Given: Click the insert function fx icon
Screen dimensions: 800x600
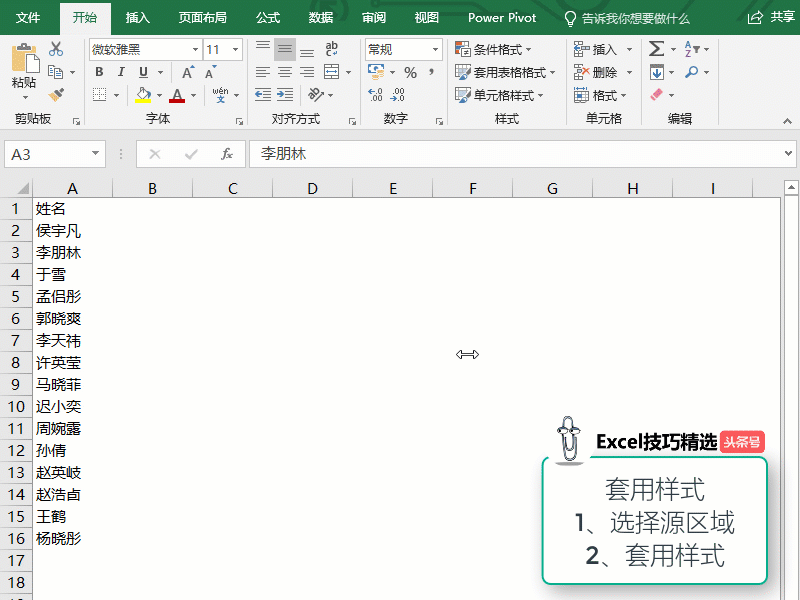Looking at the screenshot, I should (227, 154).
